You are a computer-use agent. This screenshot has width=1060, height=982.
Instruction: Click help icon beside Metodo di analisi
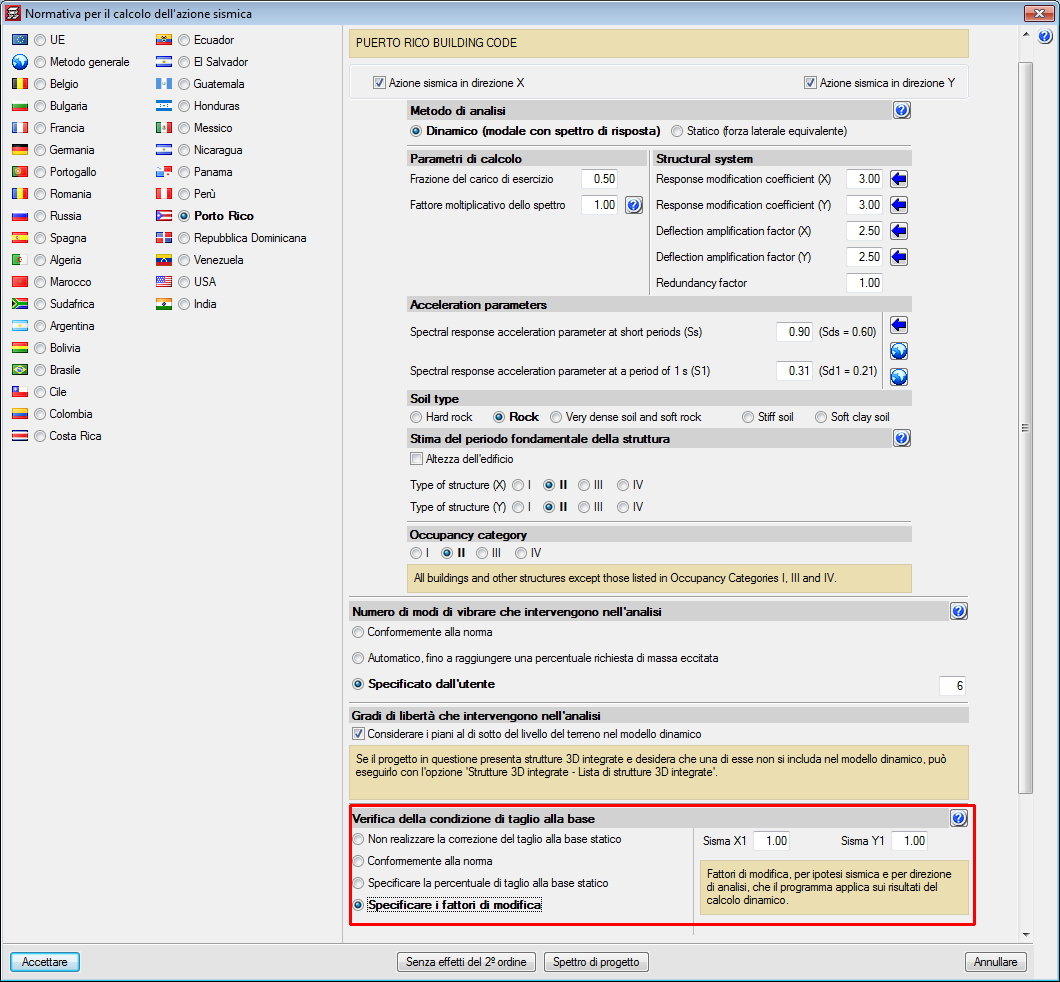coord(902,110)
